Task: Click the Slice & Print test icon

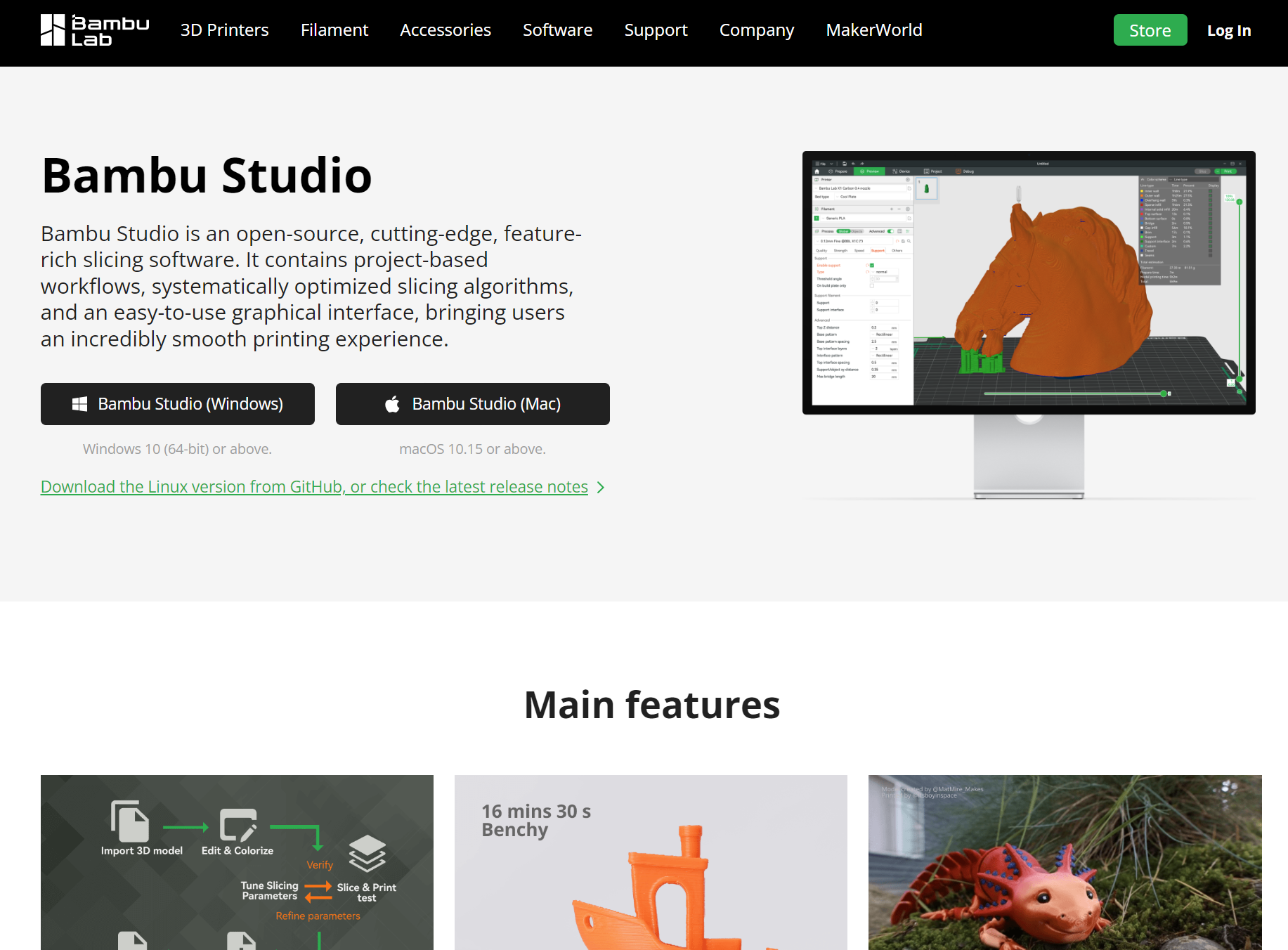Action: tap(367, 853)
